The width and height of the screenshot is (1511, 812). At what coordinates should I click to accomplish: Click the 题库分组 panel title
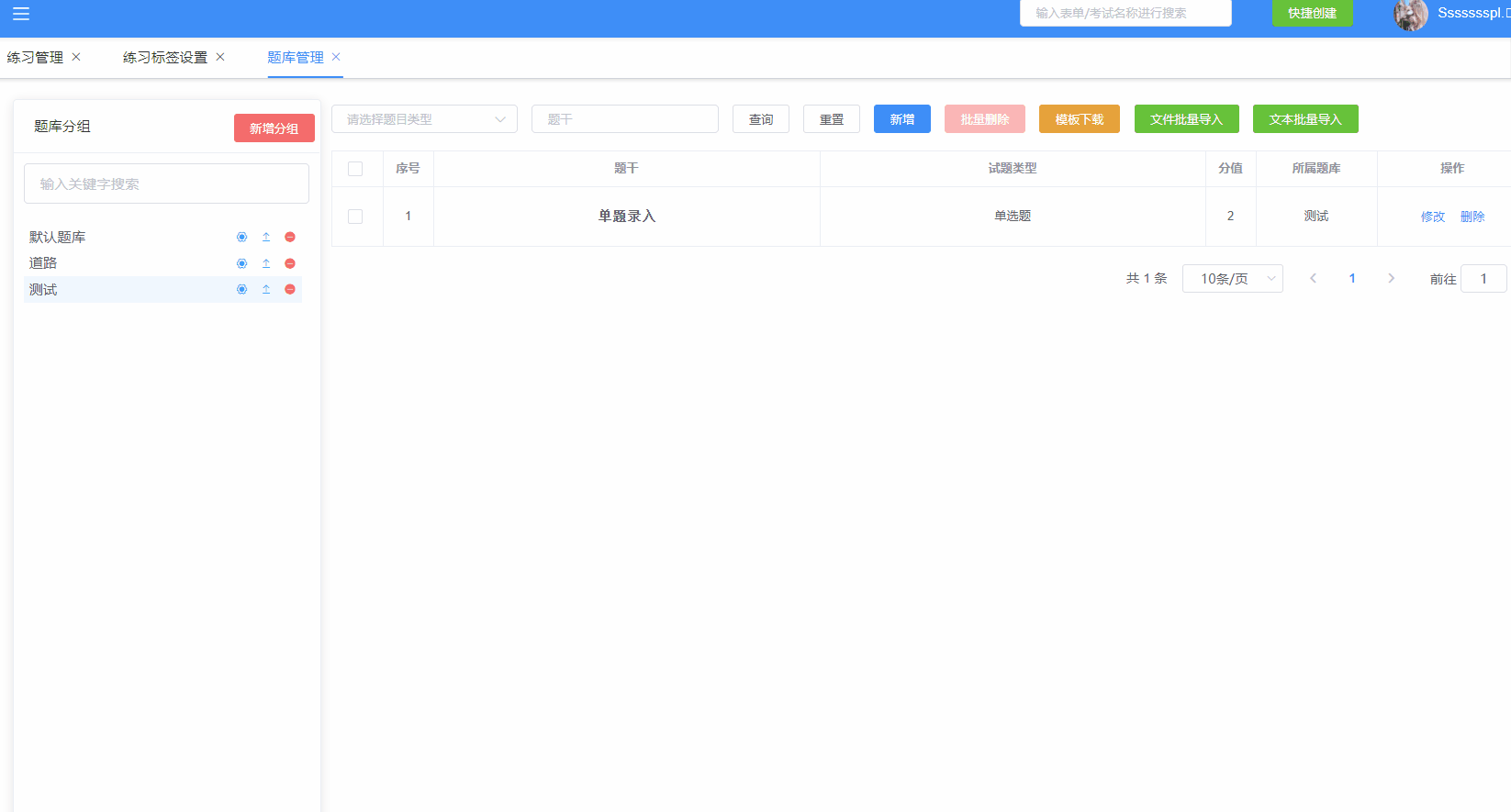(62, 127)
